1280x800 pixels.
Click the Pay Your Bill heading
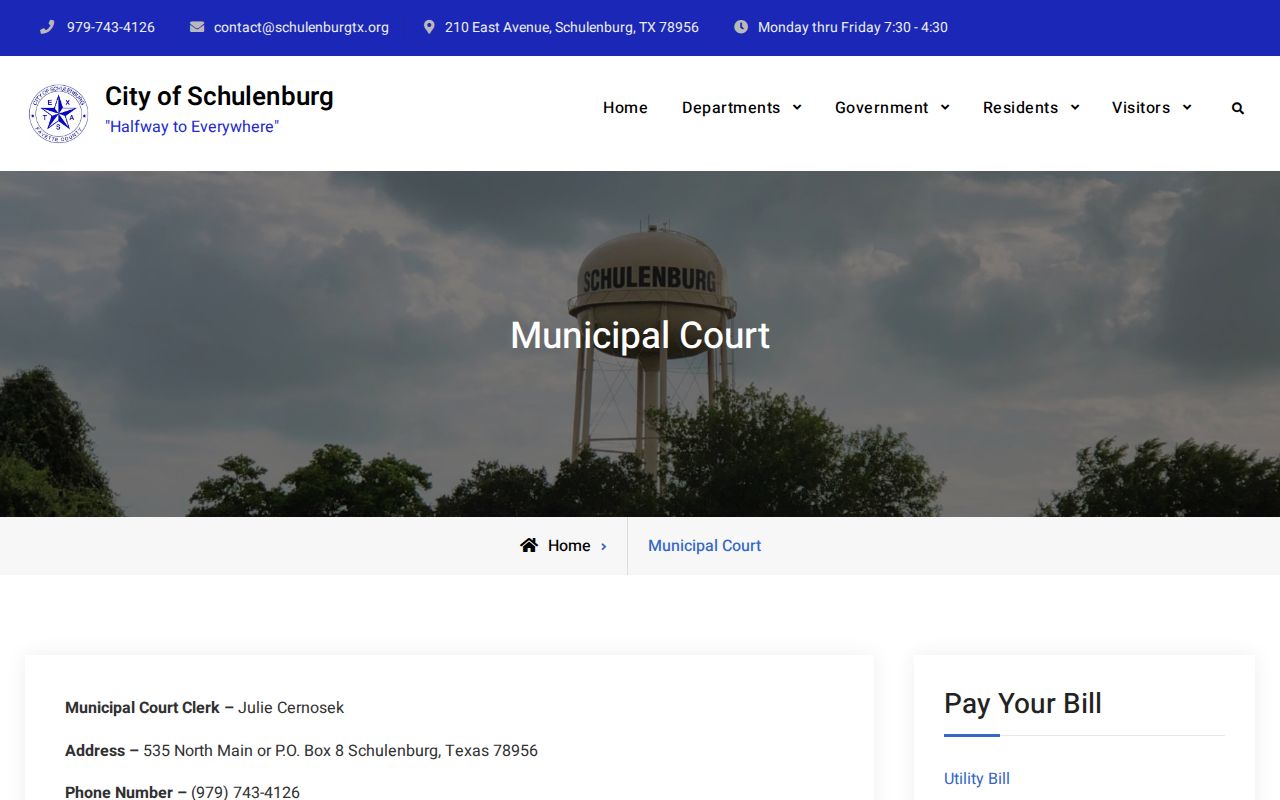[x=1023, y=703]
